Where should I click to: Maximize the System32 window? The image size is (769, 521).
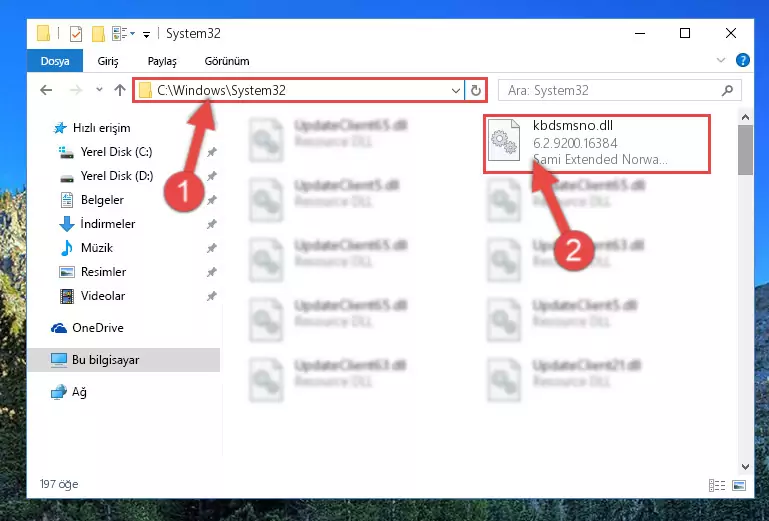685,33
